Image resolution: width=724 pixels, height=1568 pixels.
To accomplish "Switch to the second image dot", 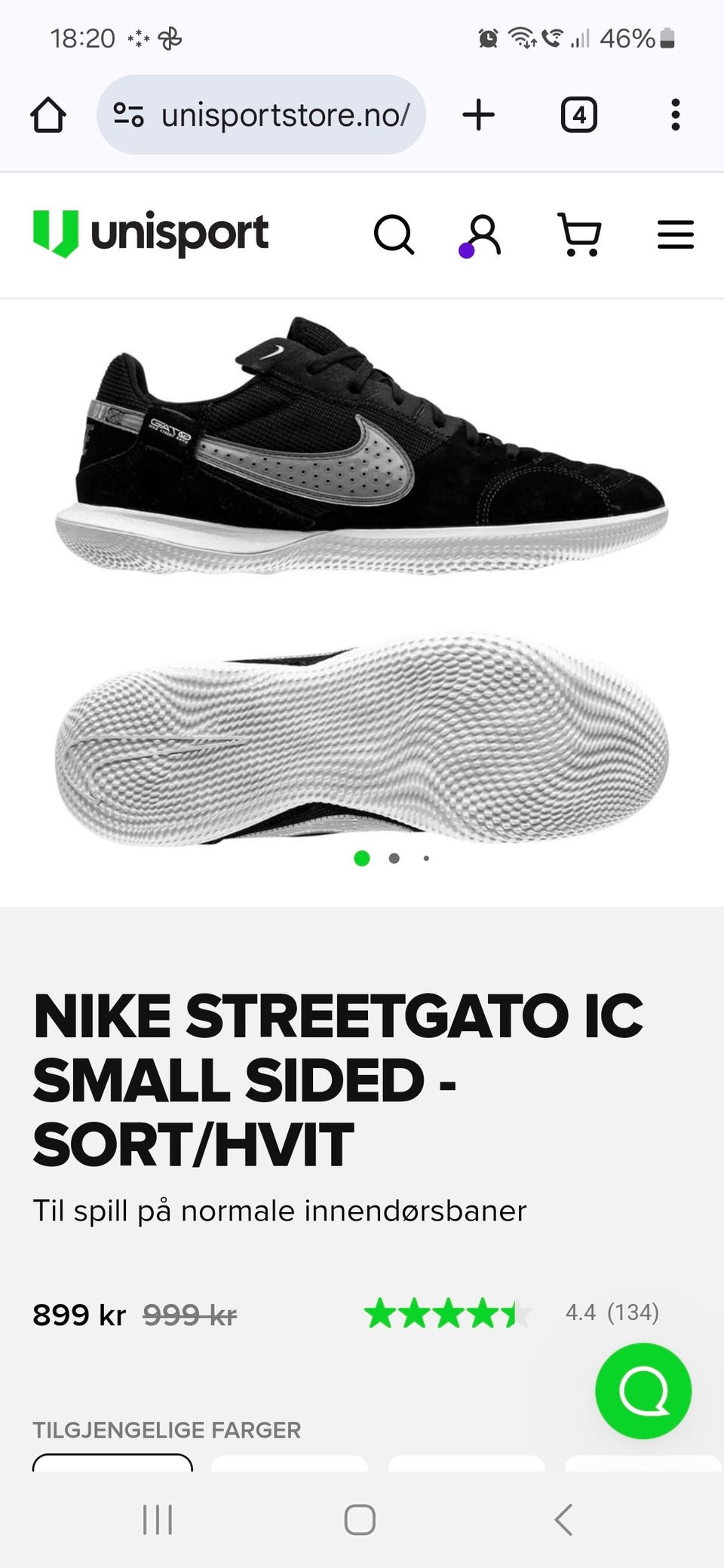I will tap(394, 858).
